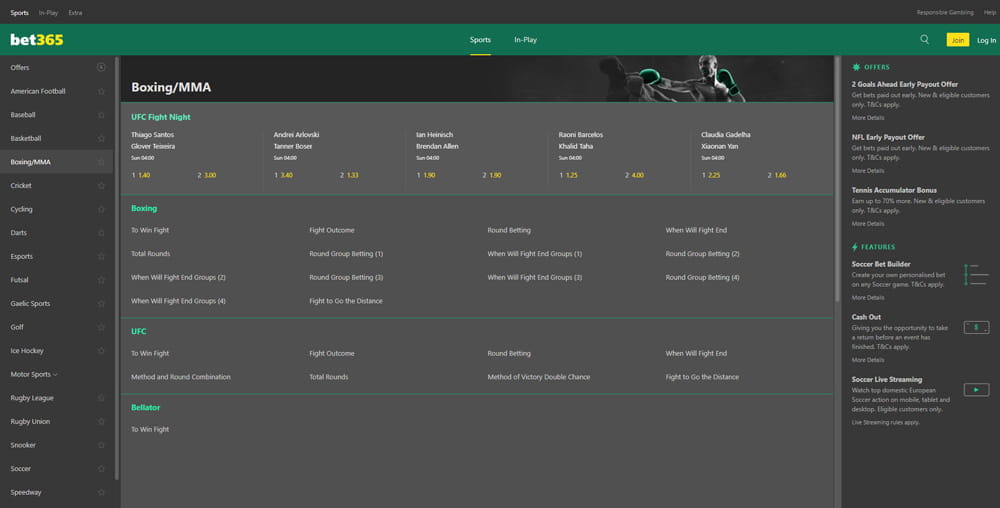Click star icon beside Soccer
The height and width of the screenshot is (508, 1000).
[x=101, y=468]
